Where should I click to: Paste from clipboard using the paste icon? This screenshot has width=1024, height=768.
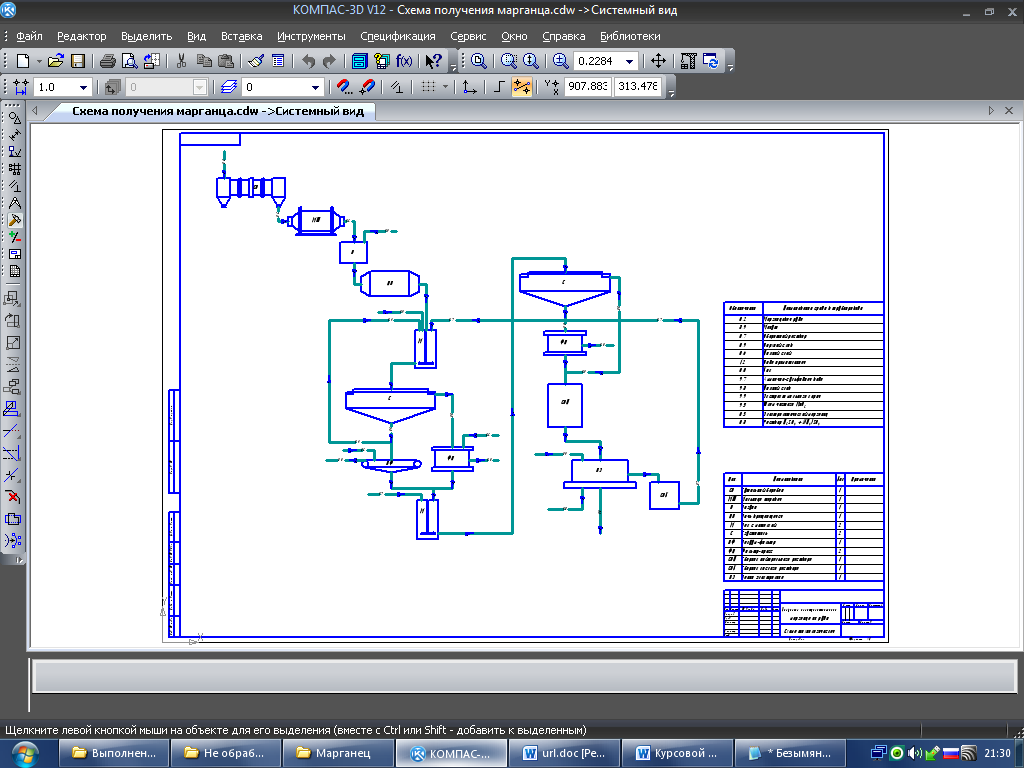226,61
